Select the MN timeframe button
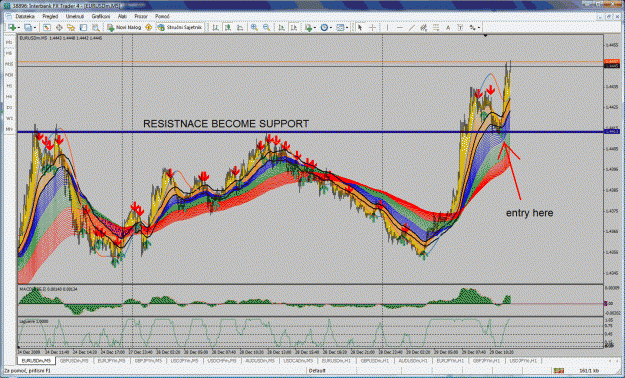The image size is (625, 378). coord(9,129)
